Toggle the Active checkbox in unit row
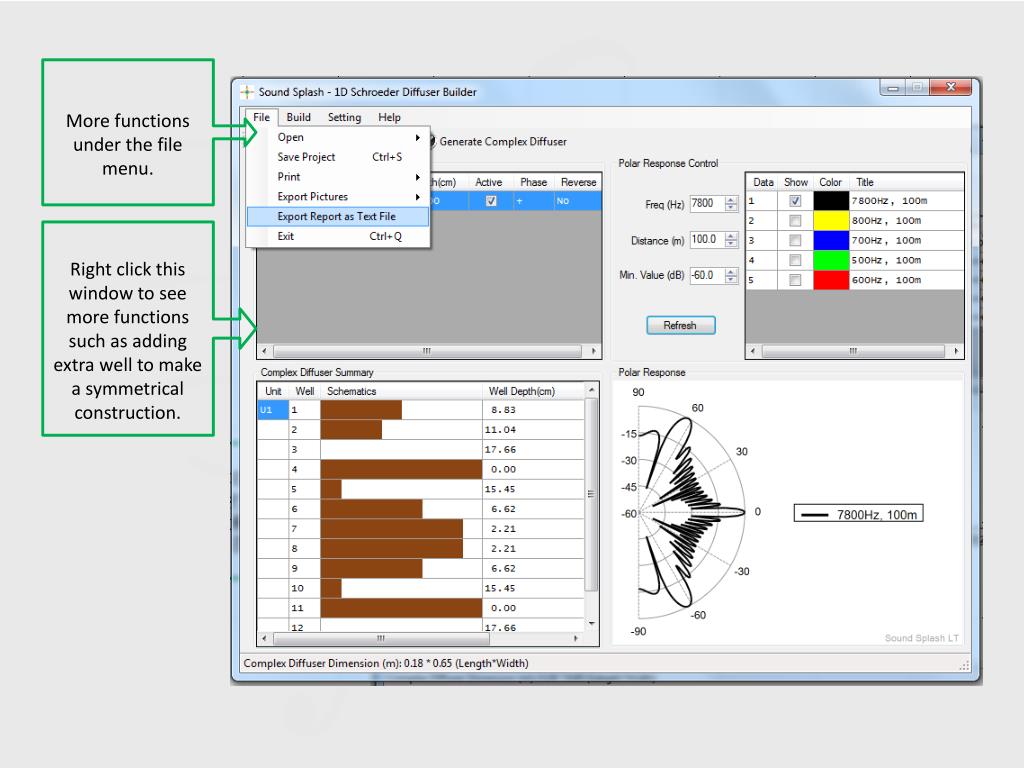 coord(491,201)
